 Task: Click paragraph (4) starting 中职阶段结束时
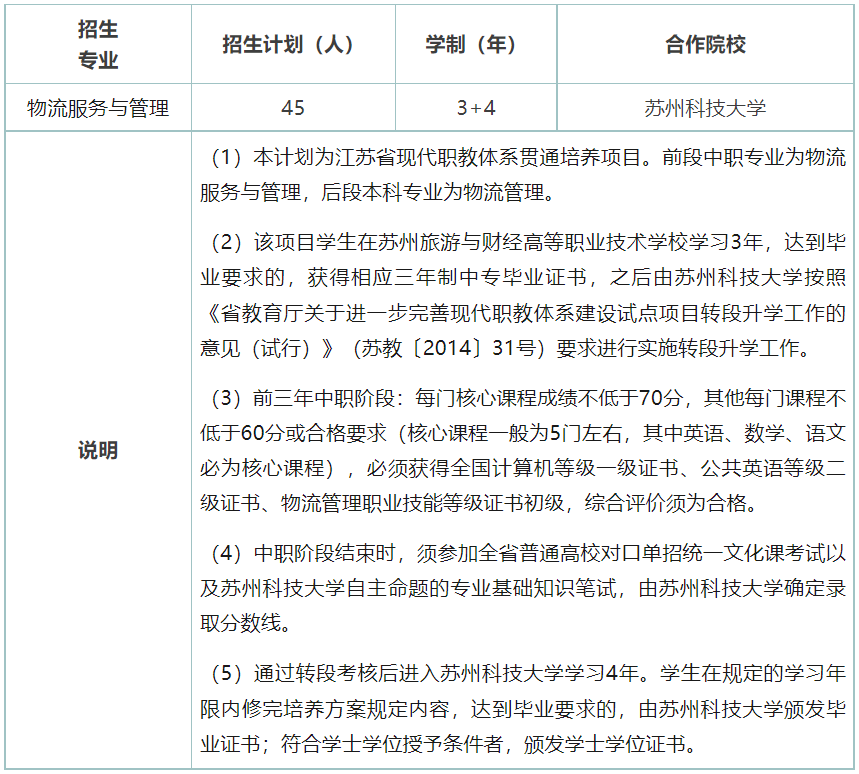coord(523,588)
